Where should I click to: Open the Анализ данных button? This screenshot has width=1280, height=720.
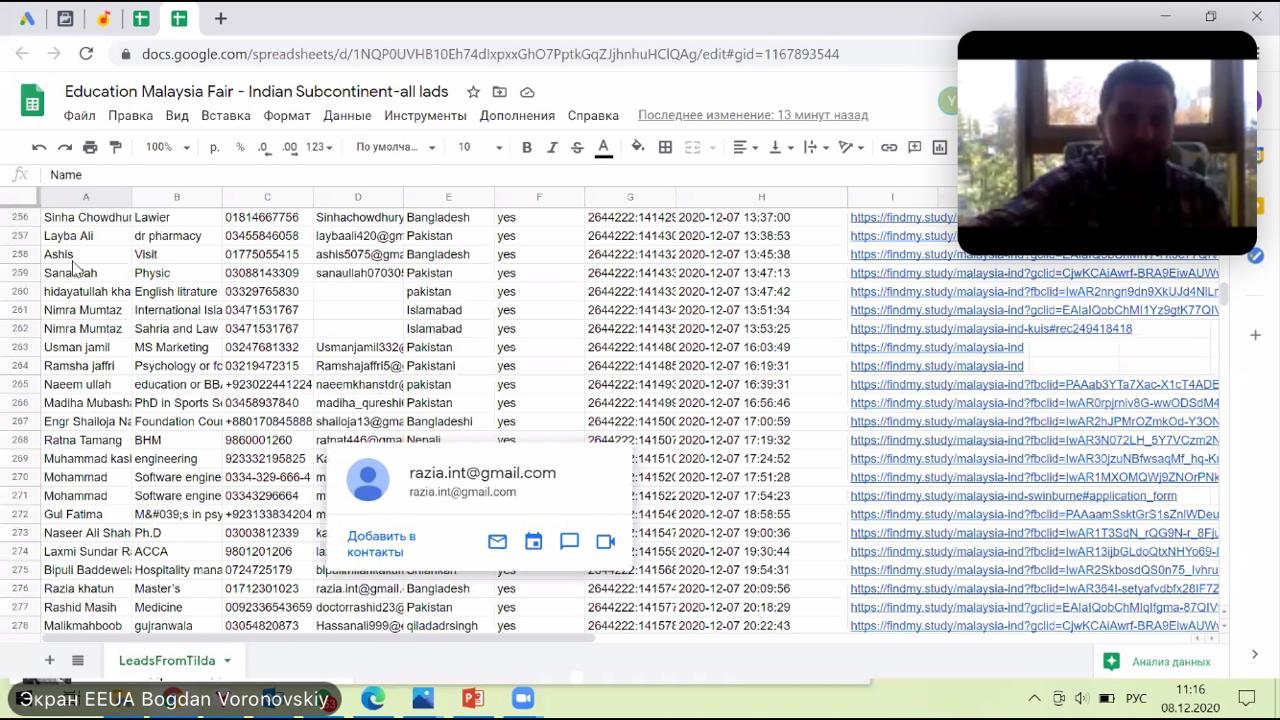pos(1158,661)
